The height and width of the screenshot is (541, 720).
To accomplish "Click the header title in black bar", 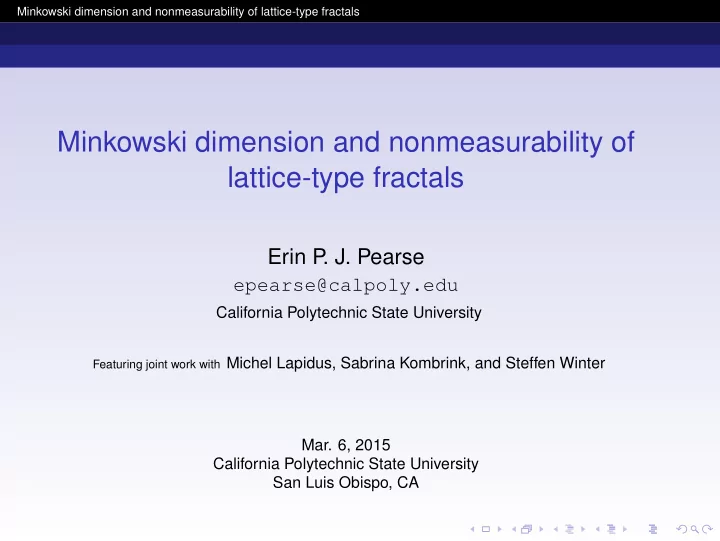I will (188, 11).
